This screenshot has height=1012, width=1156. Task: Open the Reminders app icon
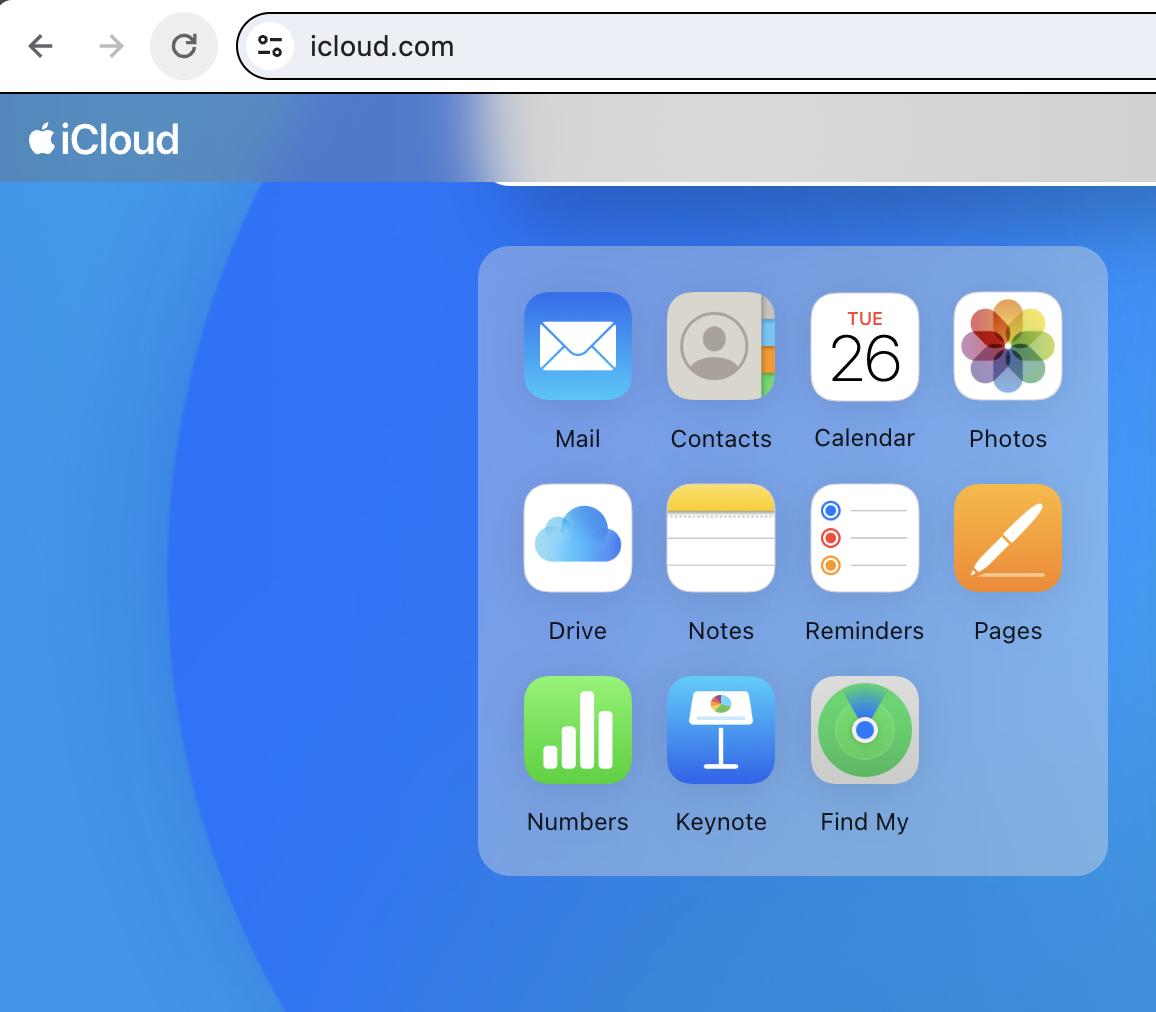coord(864,537)
